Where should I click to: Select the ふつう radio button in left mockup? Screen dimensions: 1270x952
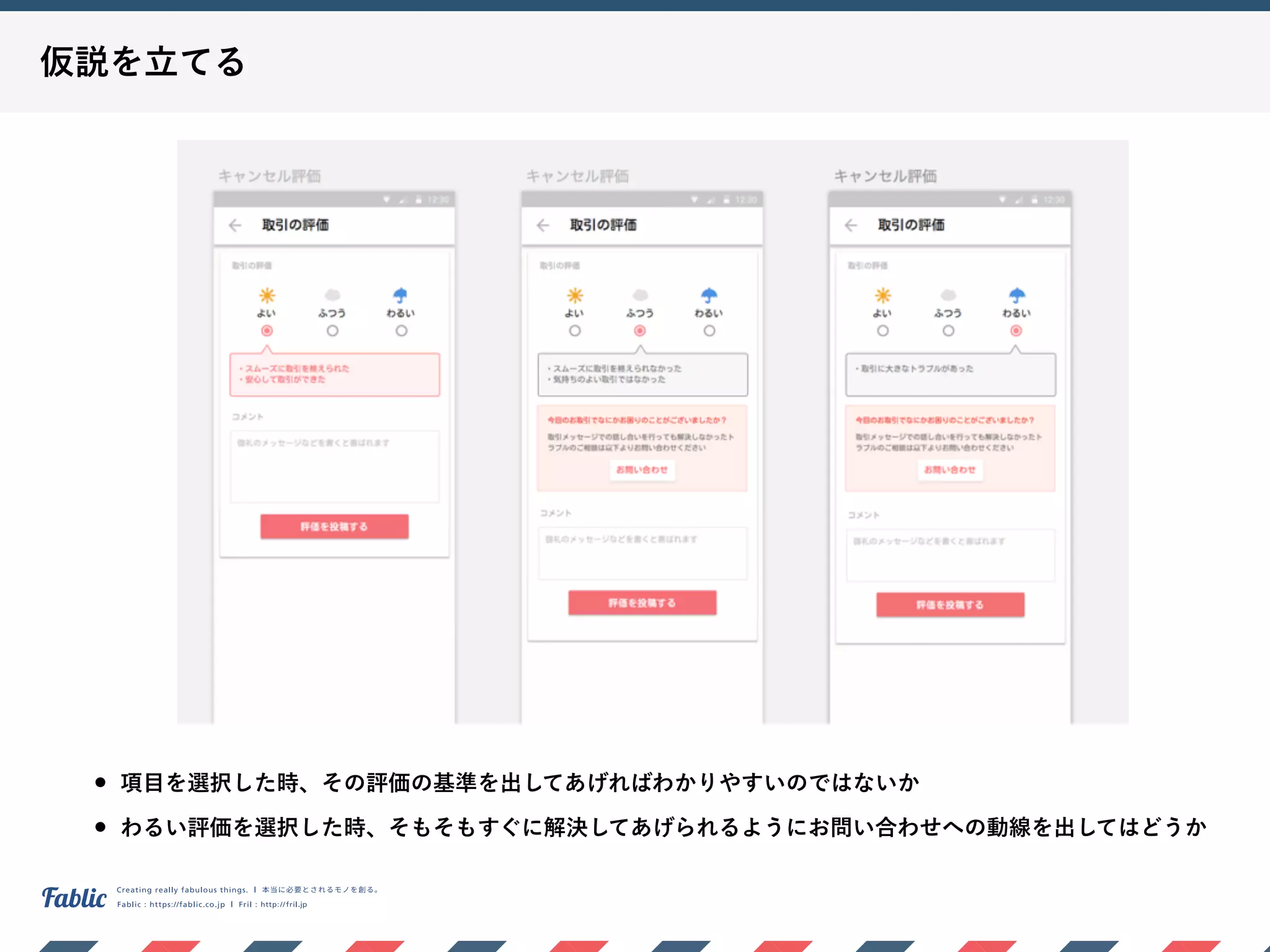point(332,330)
